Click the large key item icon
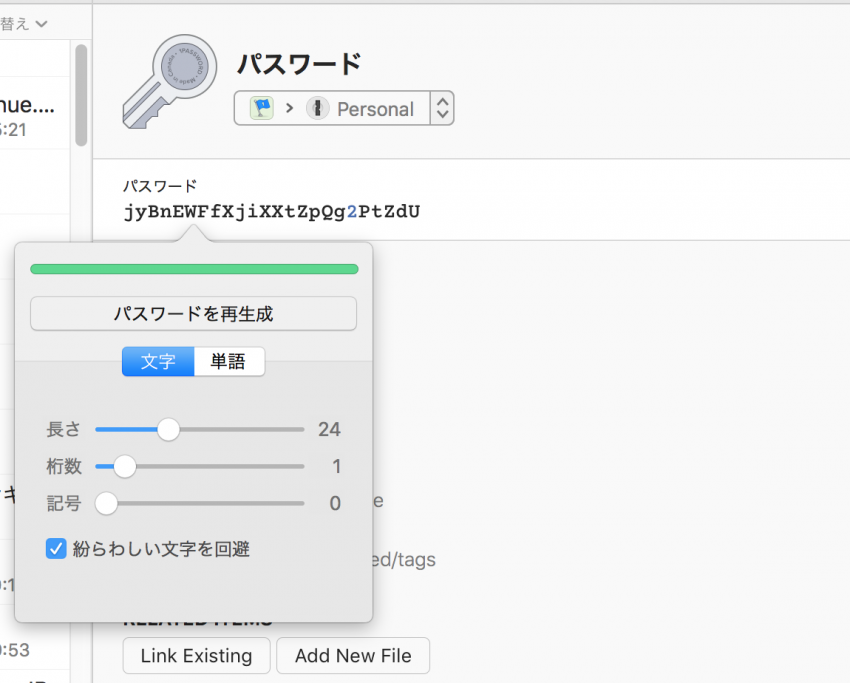 [168, 85]
